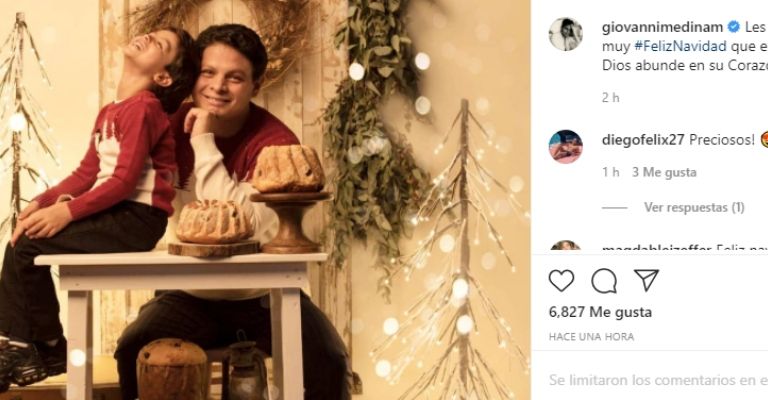Open magdableizeffer's avatar
This screenshot has height=400, width=768.
click(x=565, y=247)
